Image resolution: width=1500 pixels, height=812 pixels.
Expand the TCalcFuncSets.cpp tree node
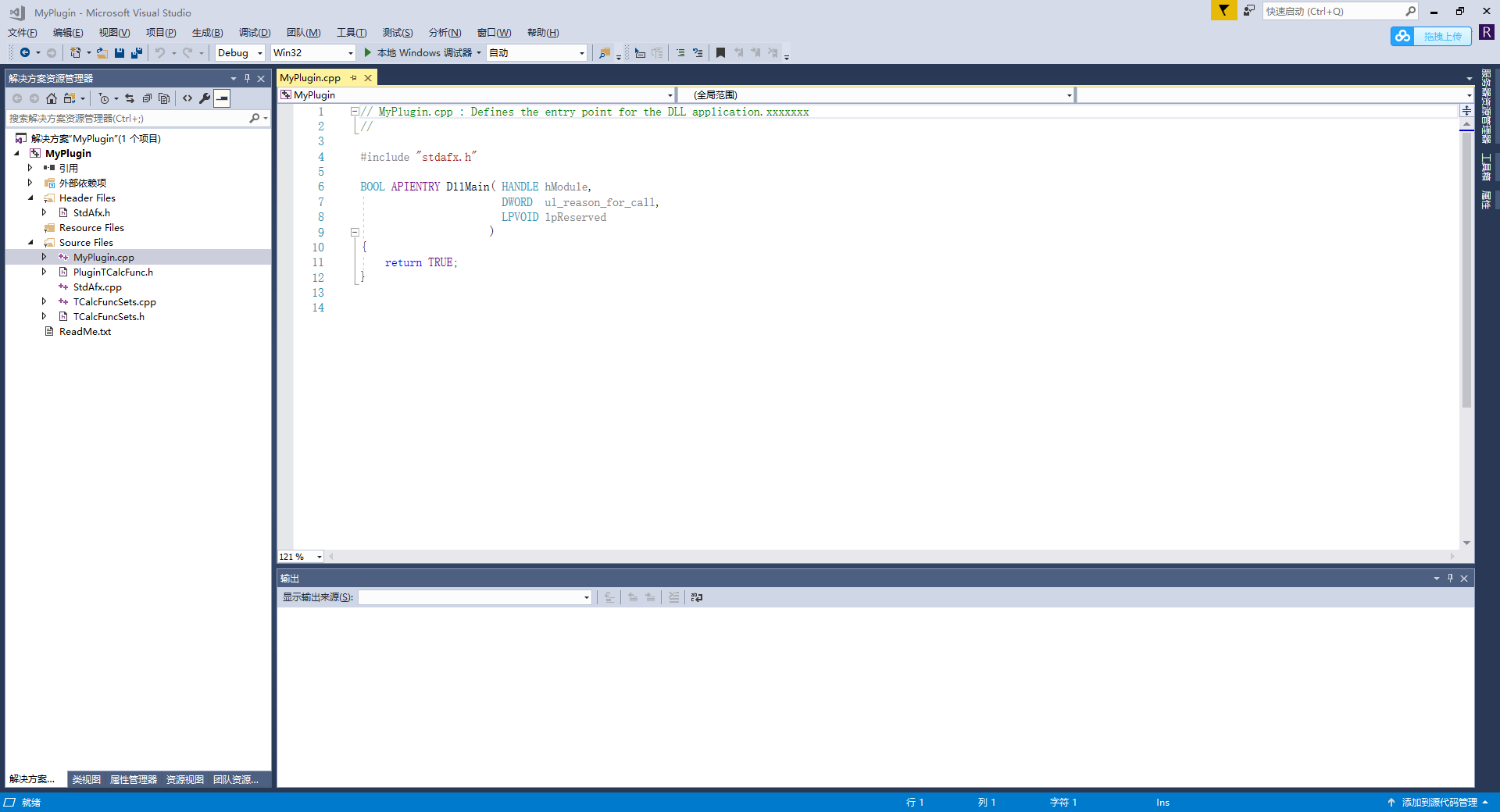pyautogui.click(x=45, y=301)
